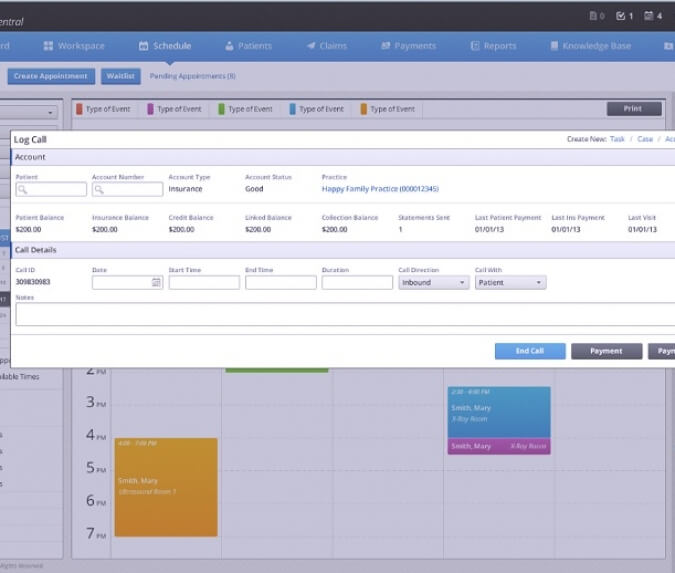Open the tasks checkmark icon showing 1
The image size is (675, 573).
click(624, 16)
